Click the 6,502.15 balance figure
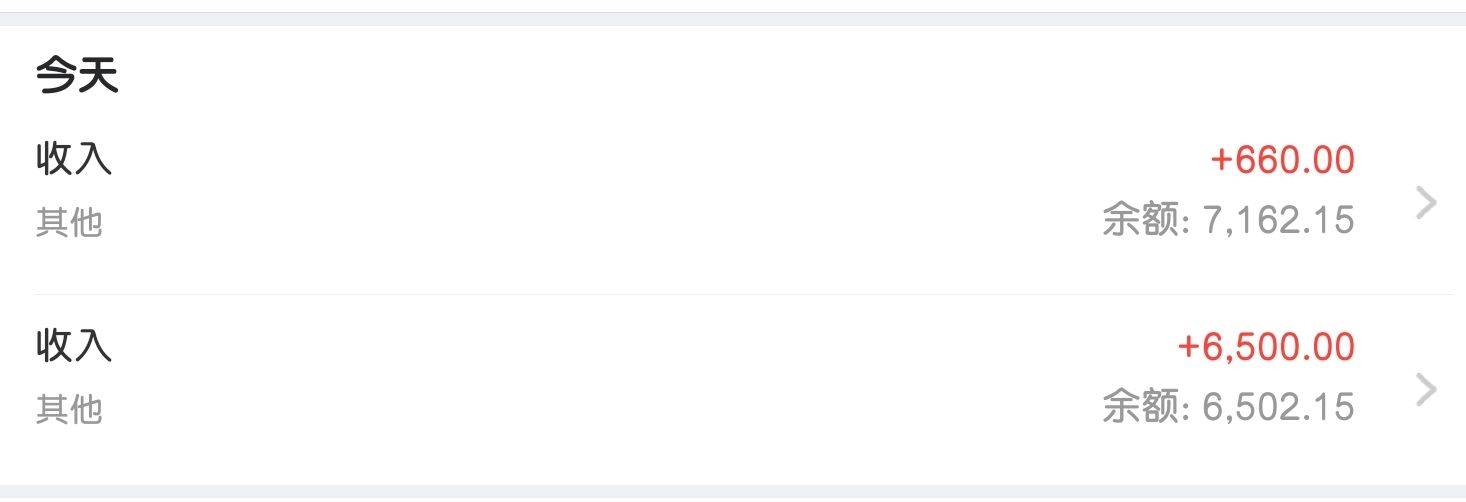 point(1279,406)
